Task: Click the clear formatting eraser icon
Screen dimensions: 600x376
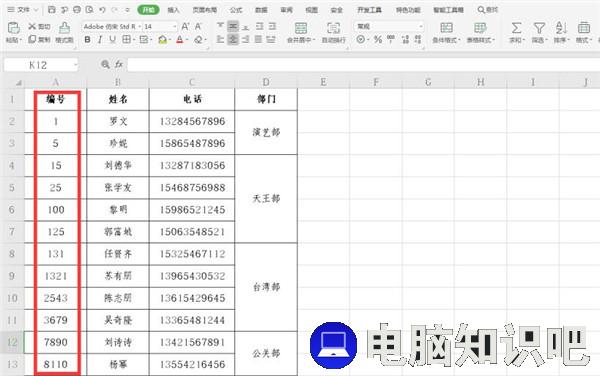Action: 198,39
